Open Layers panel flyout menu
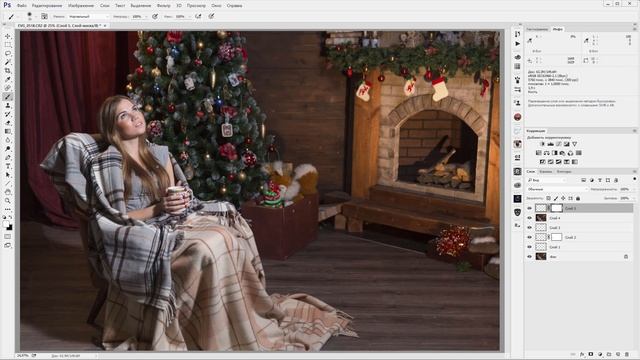The width and height of the screenshot is (640, 360). coord(635,171)
